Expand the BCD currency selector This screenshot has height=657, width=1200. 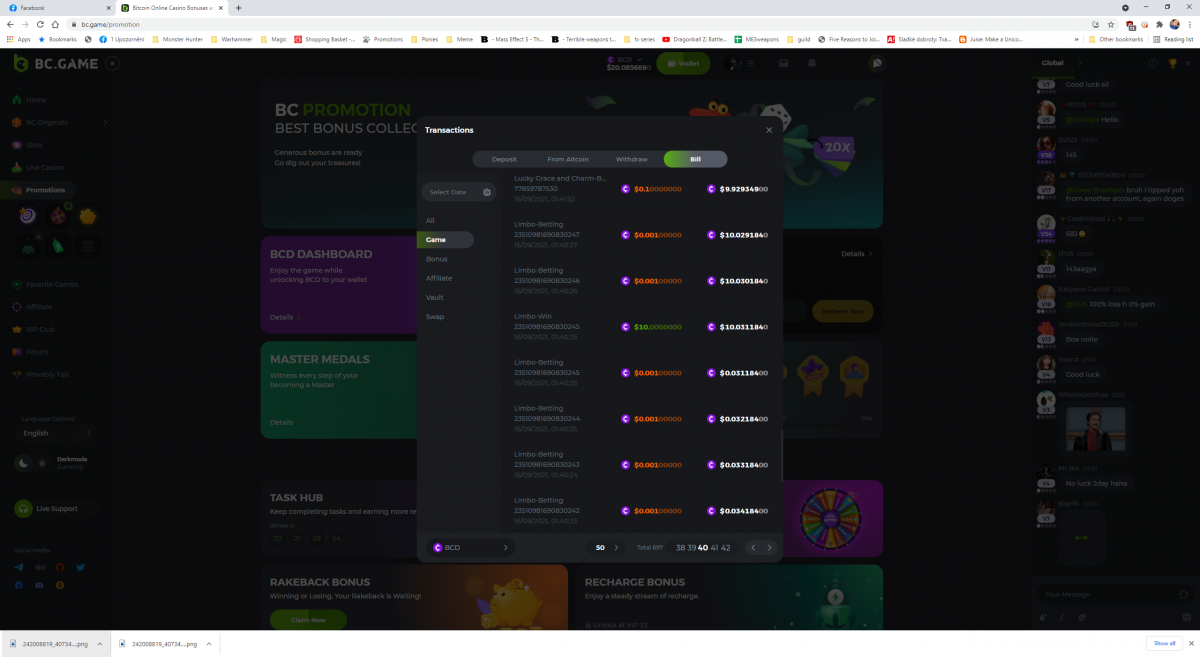pyautogui.click(x=471, y=548)
